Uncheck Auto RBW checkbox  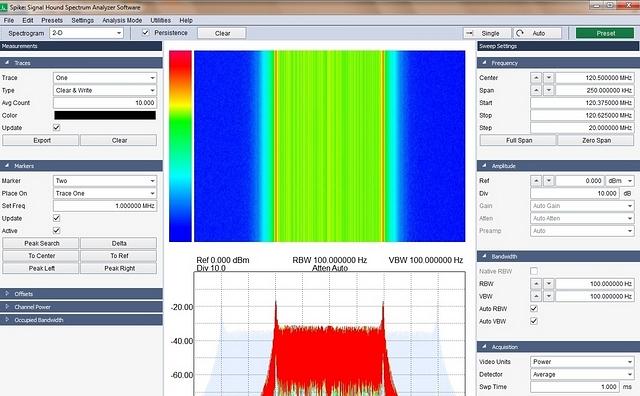click(x=533, y=308)
